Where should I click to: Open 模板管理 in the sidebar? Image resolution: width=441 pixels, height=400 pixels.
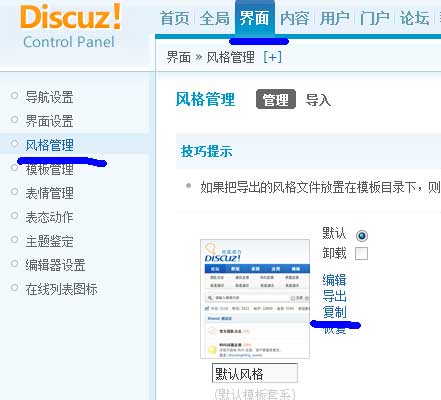click(50, 170)
